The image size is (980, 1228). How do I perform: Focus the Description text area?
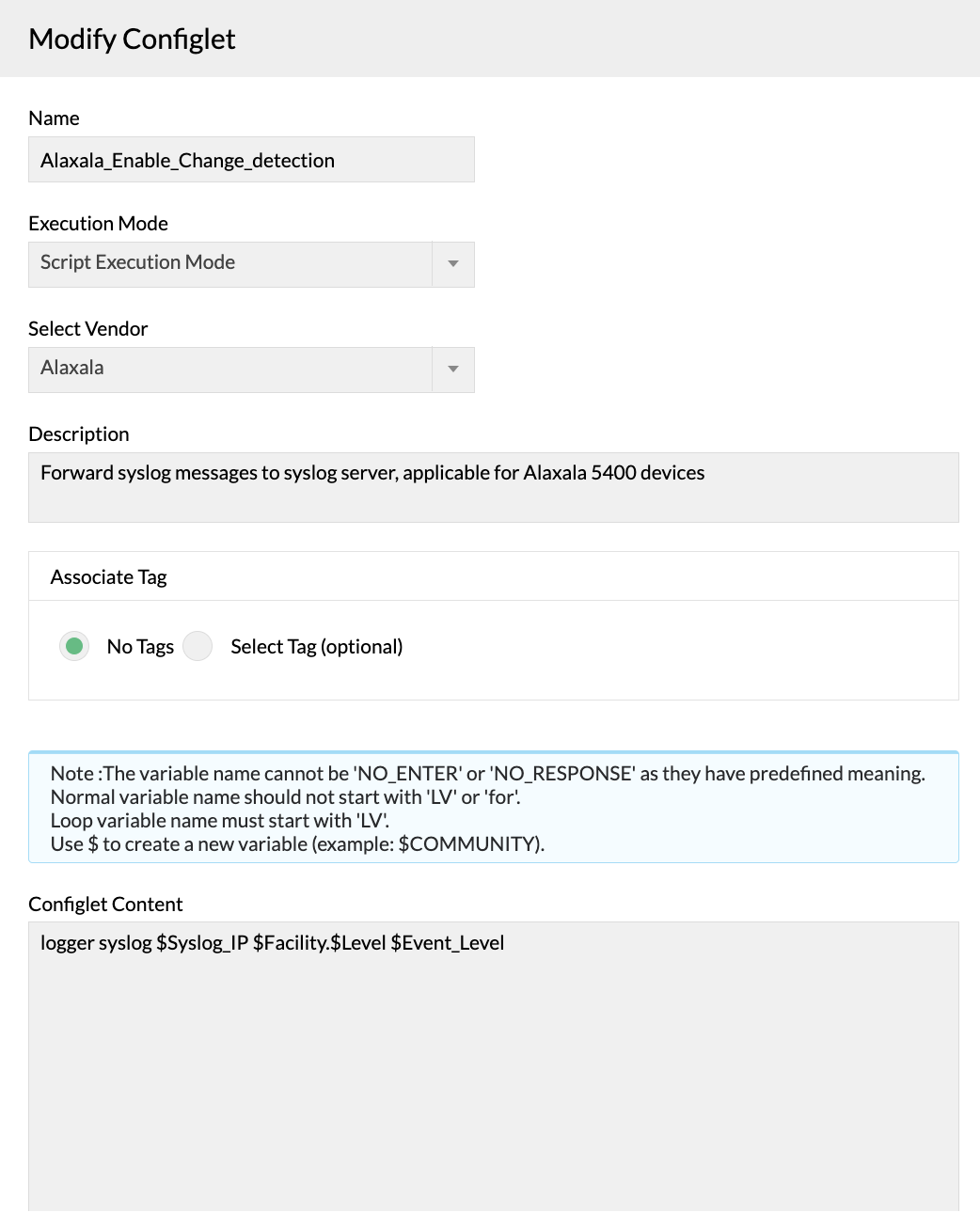493,487
